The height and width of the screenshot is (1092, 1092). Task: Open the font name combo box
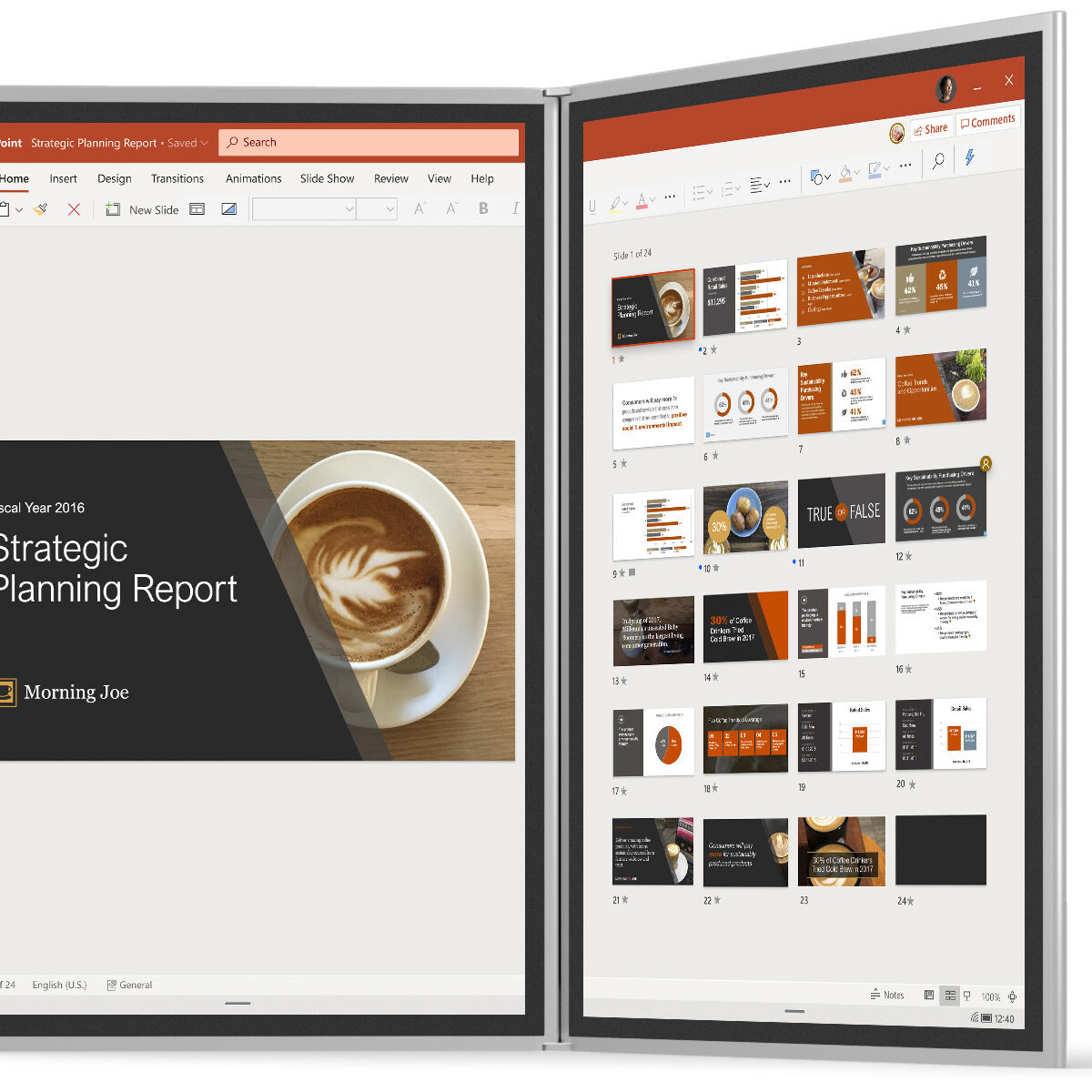304,209
